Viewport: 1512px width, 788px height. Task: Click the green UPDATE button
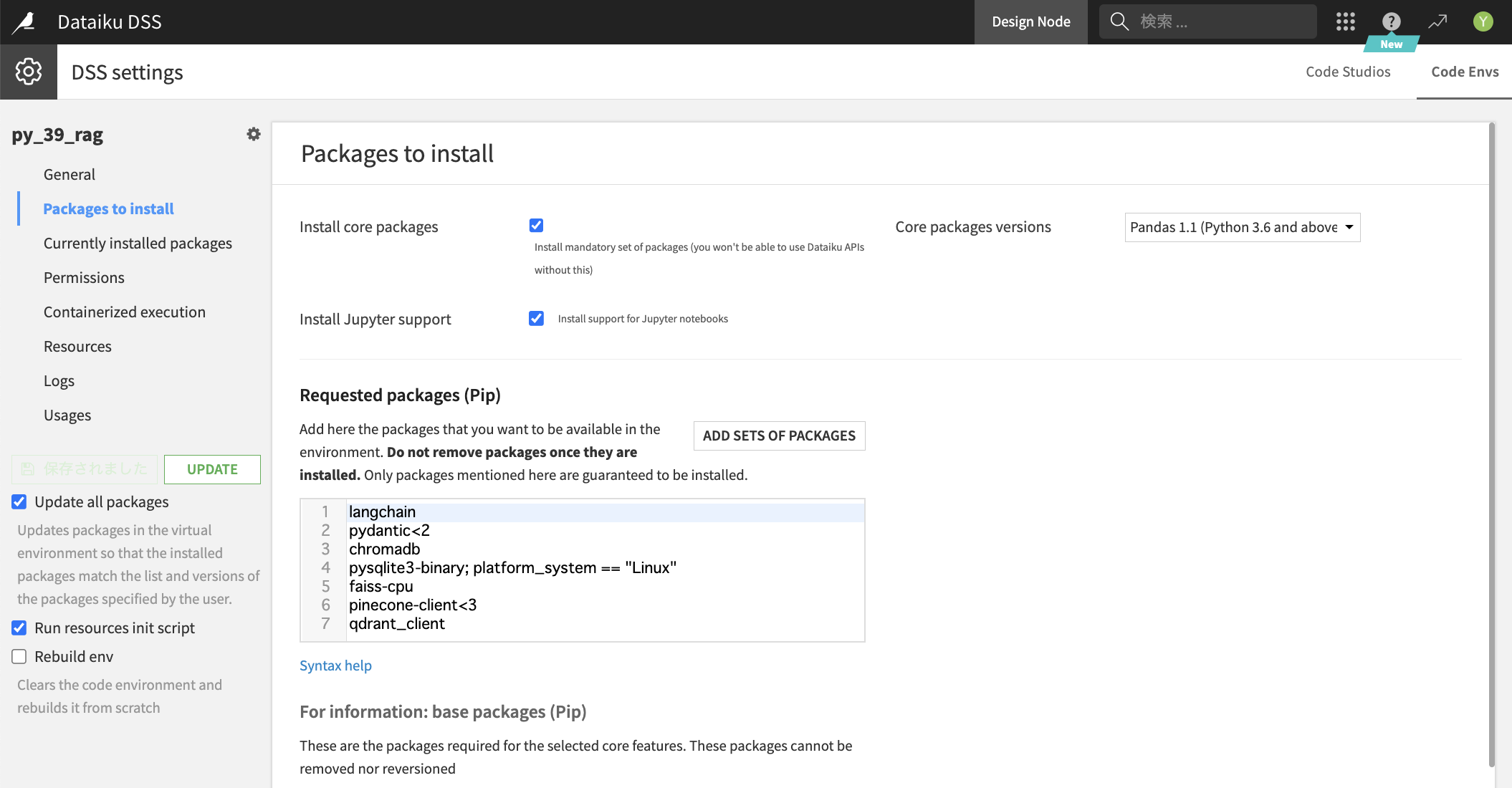click(212, 469)
